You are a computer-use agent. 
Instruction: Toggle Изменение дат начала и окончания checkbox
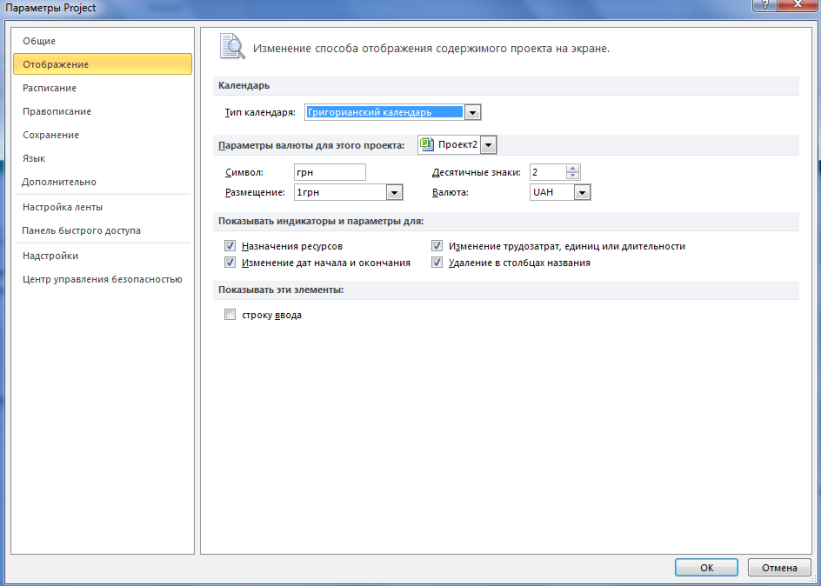point(230,262)
